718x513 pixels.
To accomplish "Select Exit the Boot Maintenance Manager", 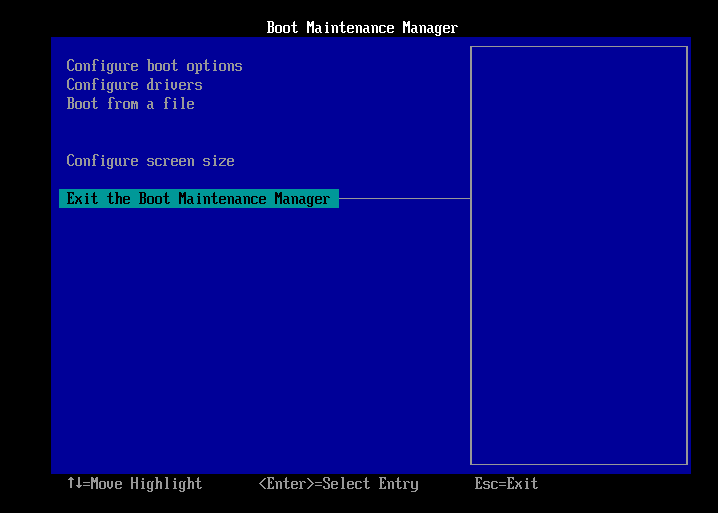I will point(199,198).
